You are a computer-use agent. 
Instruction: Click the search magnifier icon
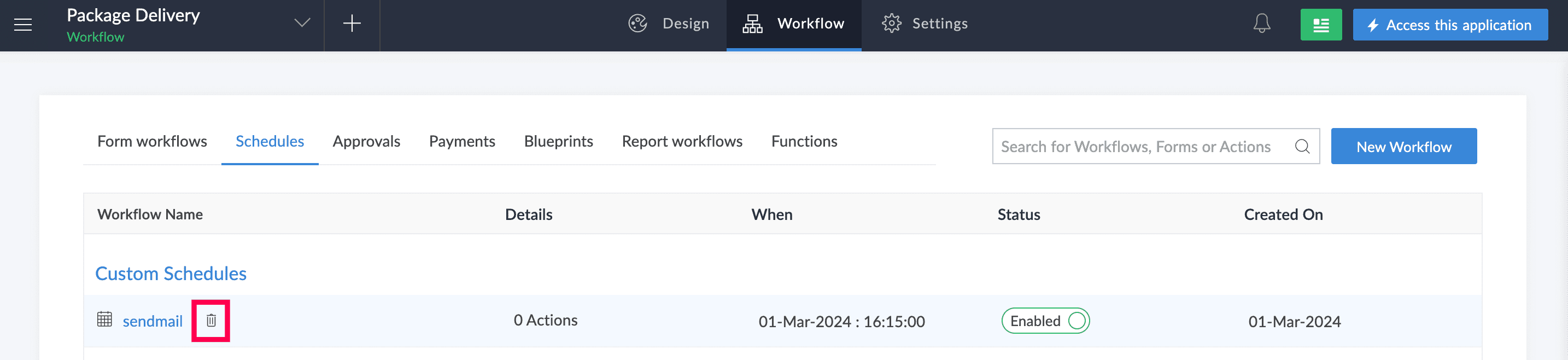point(1301,147)
